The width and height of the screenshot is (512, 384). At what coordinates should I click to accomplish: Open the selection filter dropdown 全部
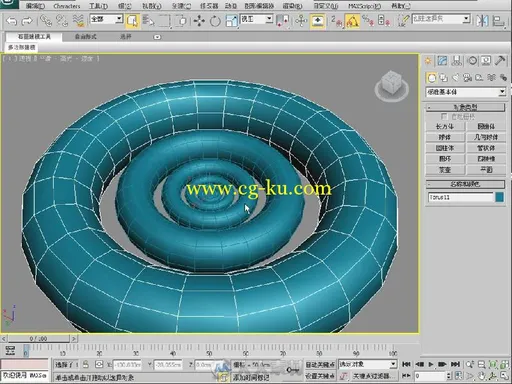[x=107, y=19]
